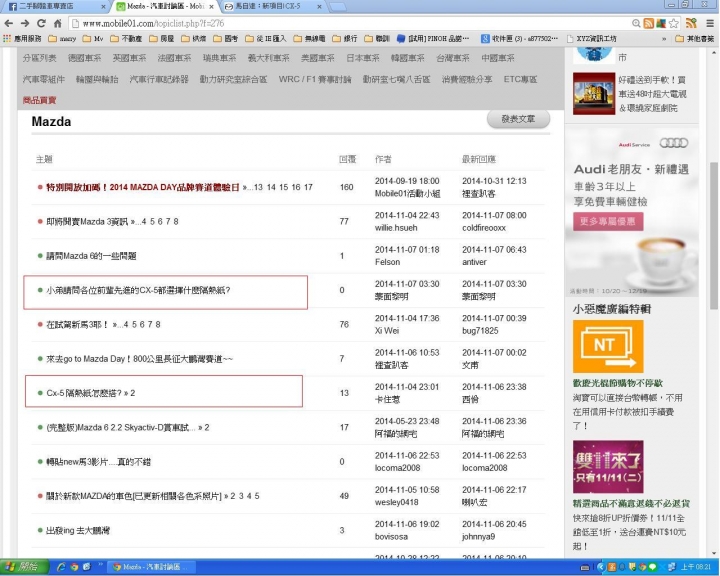
Task: Open the 出發ing 去大鵬灣 thread
Action: [78, 531]
